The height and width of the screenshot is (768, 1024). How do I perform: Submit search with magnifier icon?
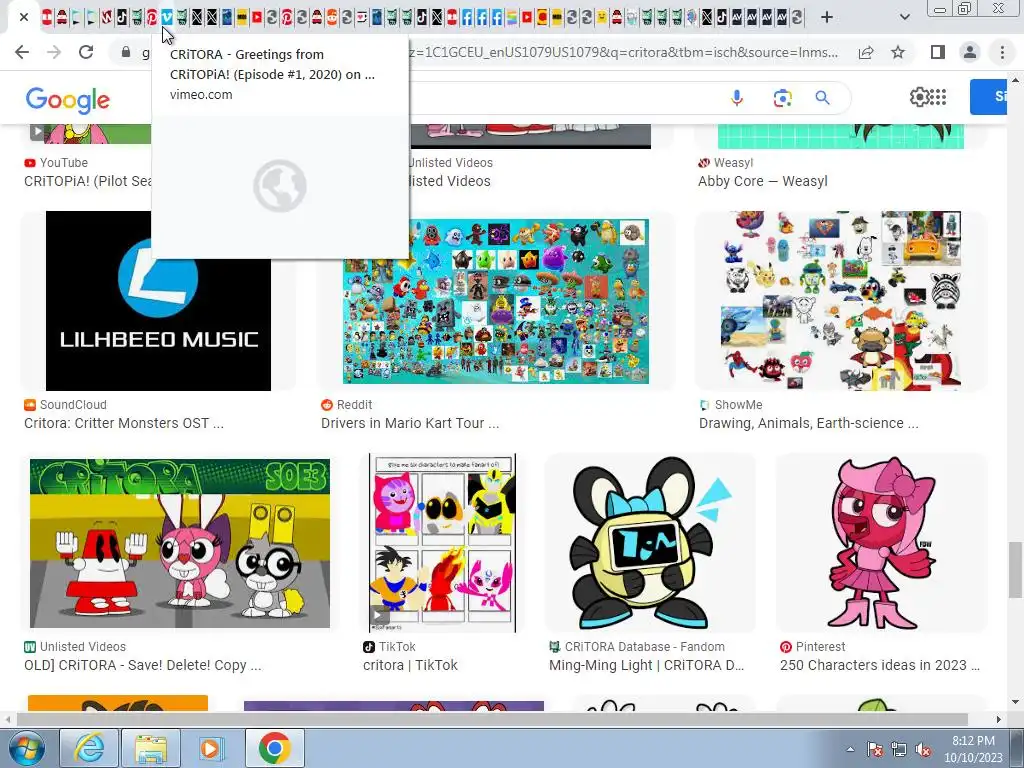point(822,98)
